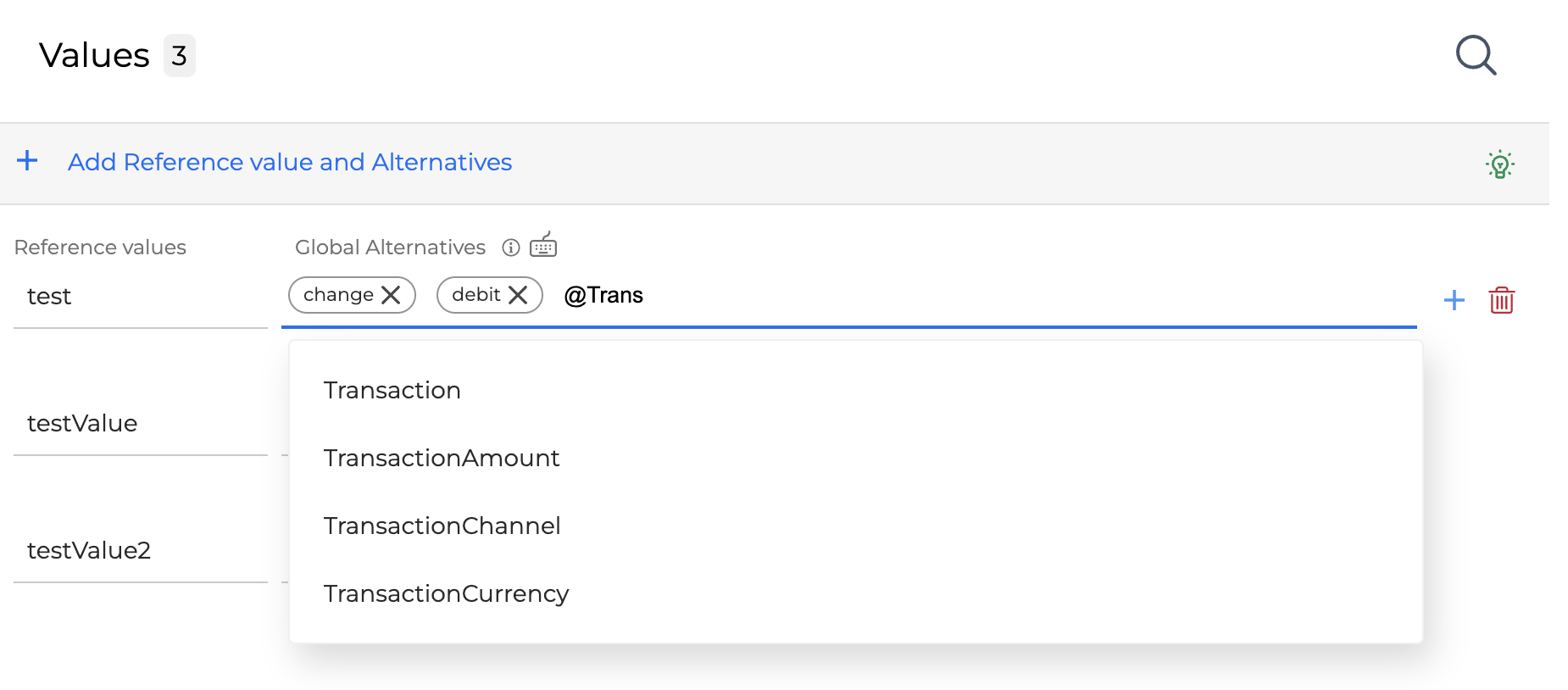Open the lightbulb suggestions icon
Viewport: 1568px width, 690px height.
pos(1499,164)
